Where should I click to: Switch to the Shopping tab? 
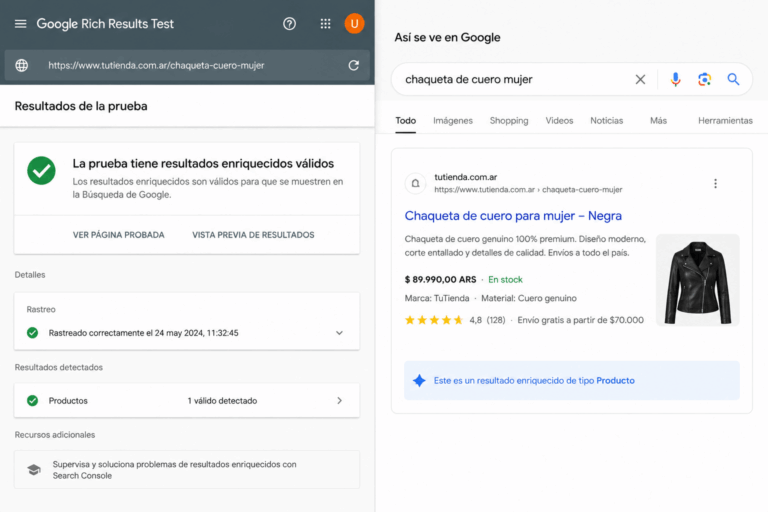509,121
